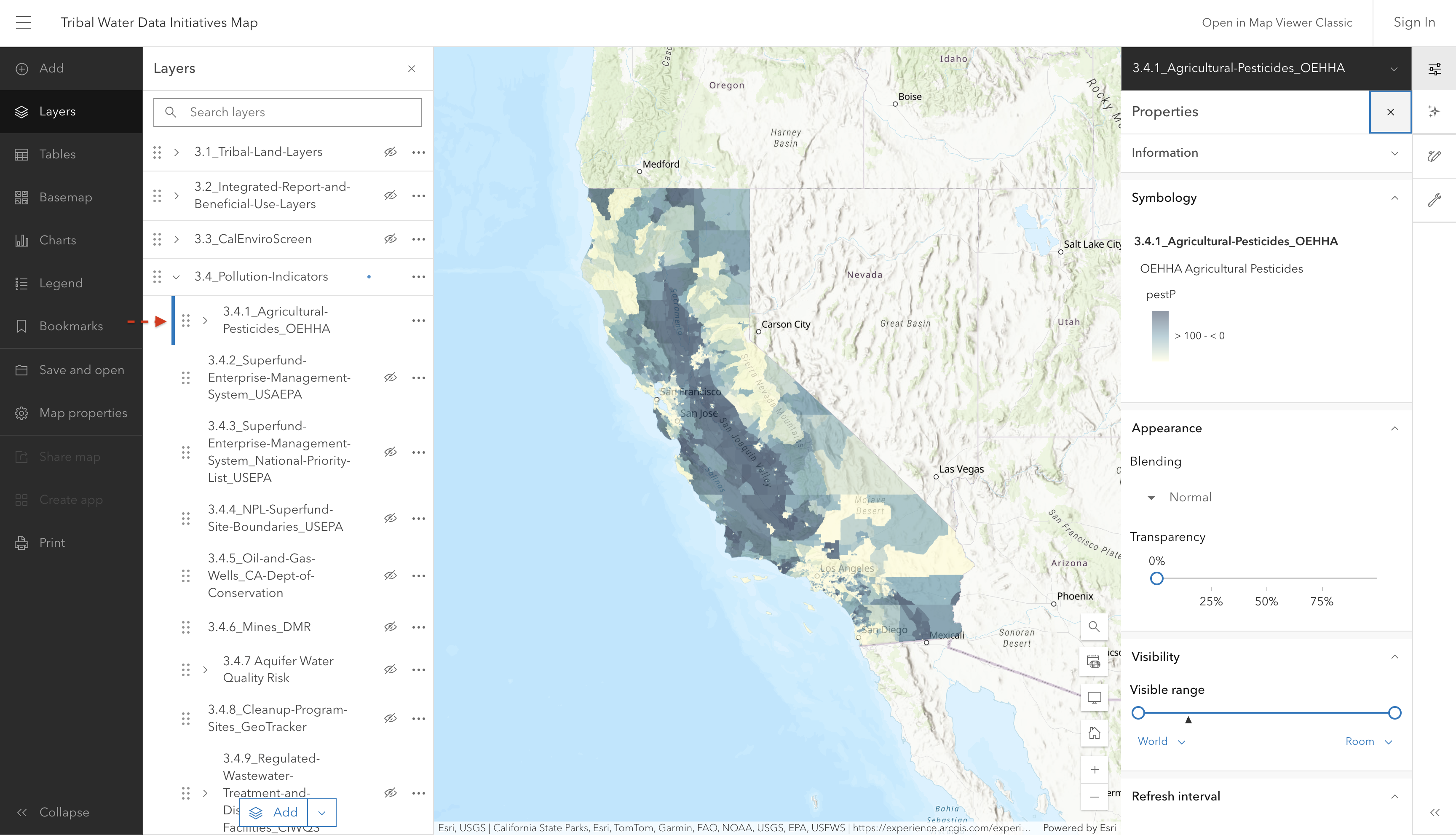Collapse the right toolbar double-chevron icon

click(1435, 812)
